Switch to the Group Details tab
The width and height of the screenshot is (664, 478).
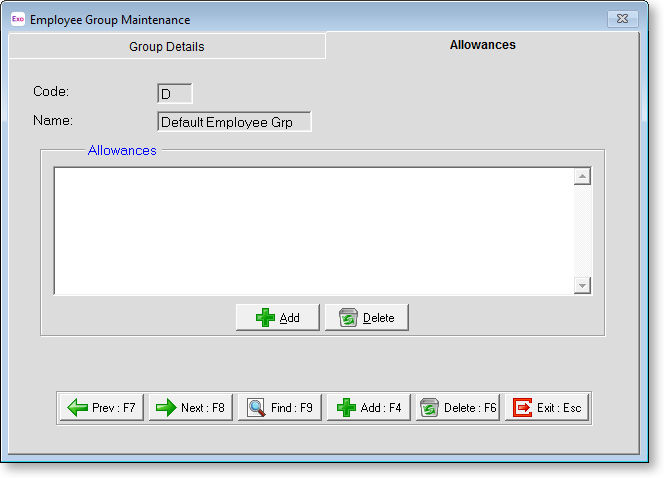coord(166,47)
